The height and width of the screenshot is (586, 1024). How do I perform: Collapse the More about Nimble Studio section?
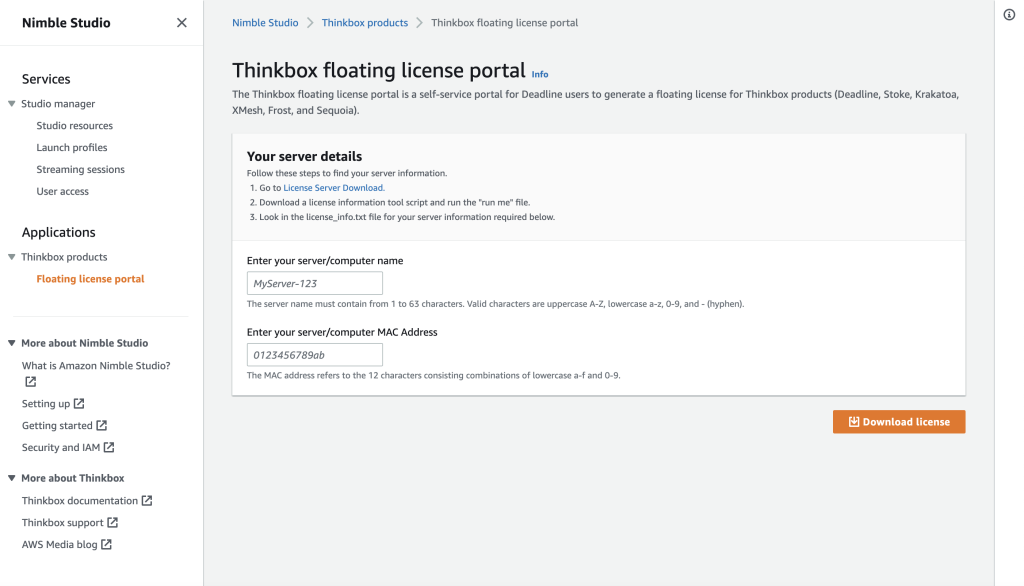tap(11, 343)
